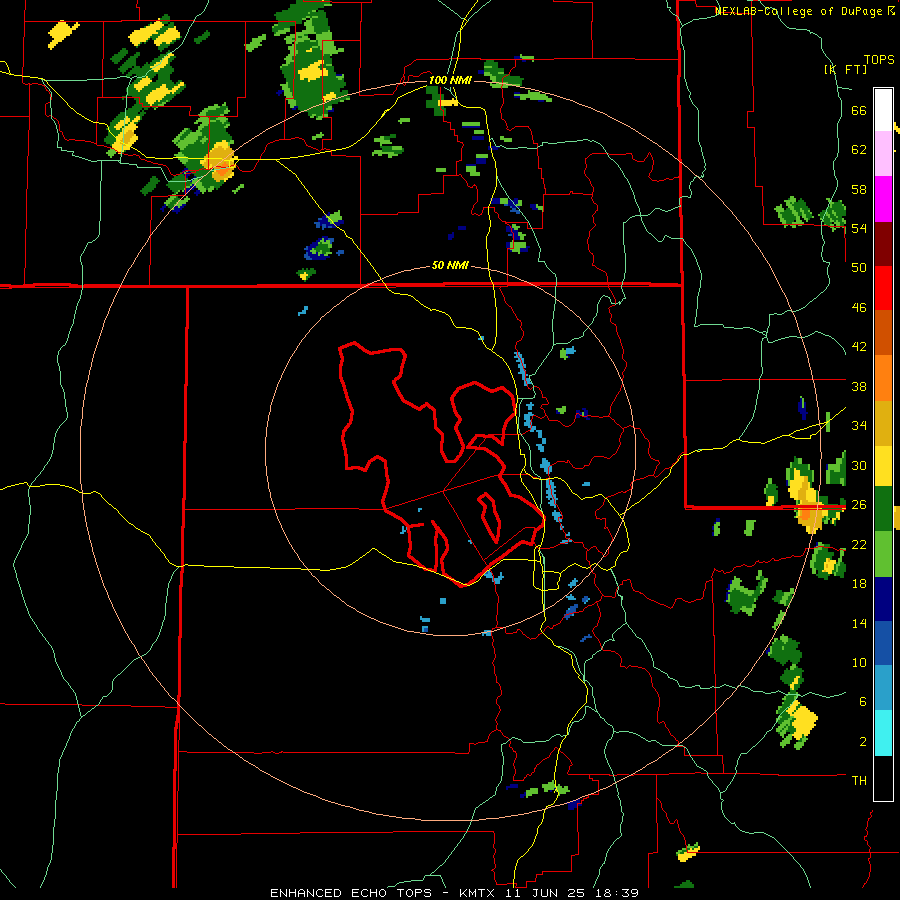Image resolution: width=900 pixels, height=900 pixels.
Task: Click the '6' legend value
Action: pyautogui.click(x=863, y=701)
